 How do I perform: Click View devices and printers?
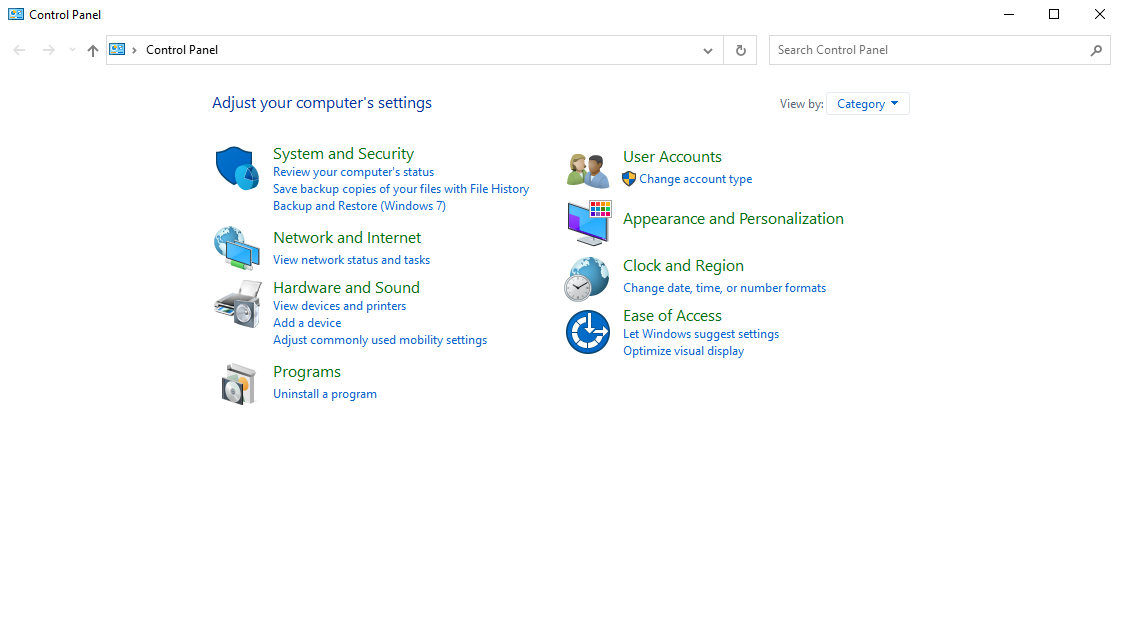click(x=339, y=306)
